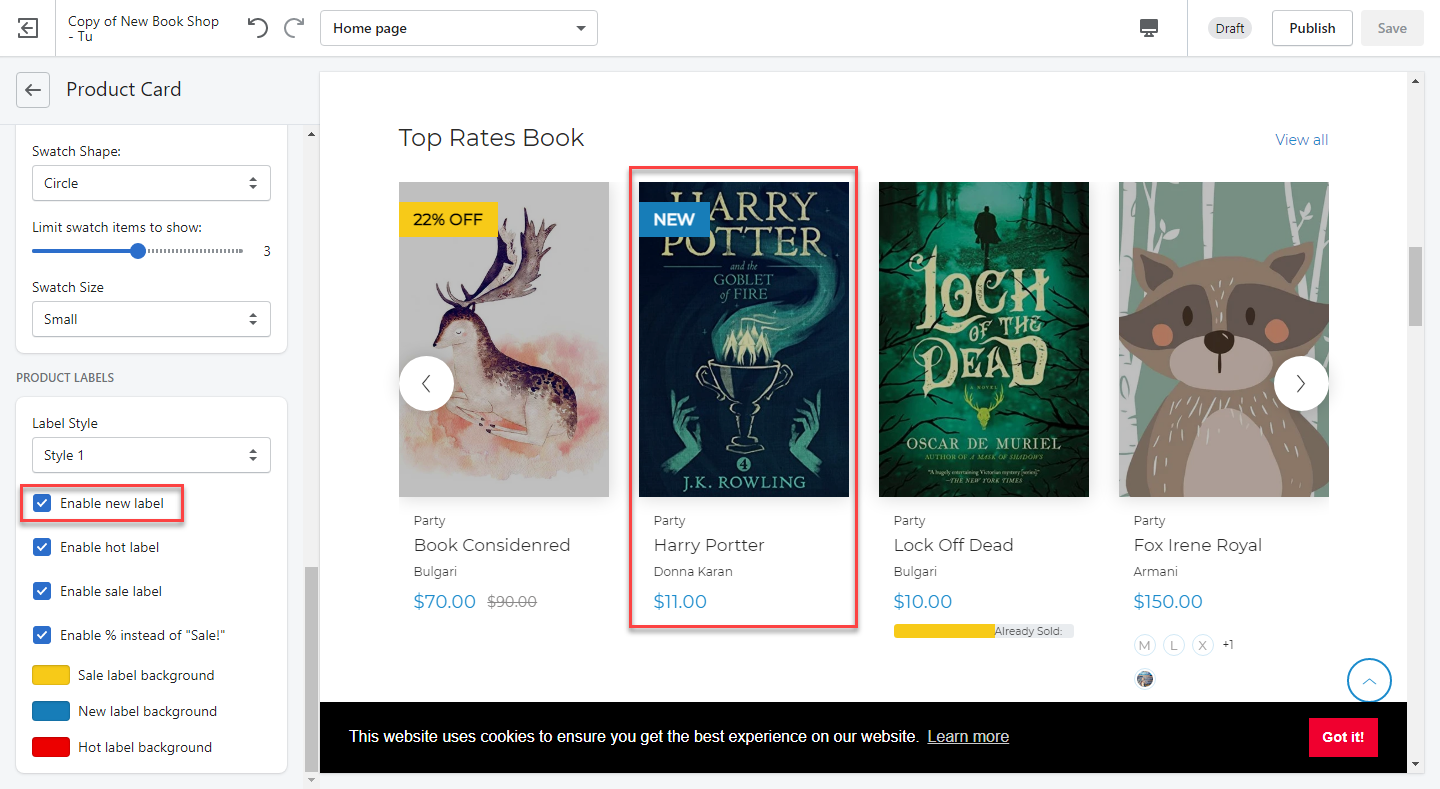Click the +1 more swatches indicator
Image resolution: width=1440 pixels, height=789 pixels.
(x=1228, y=645)
